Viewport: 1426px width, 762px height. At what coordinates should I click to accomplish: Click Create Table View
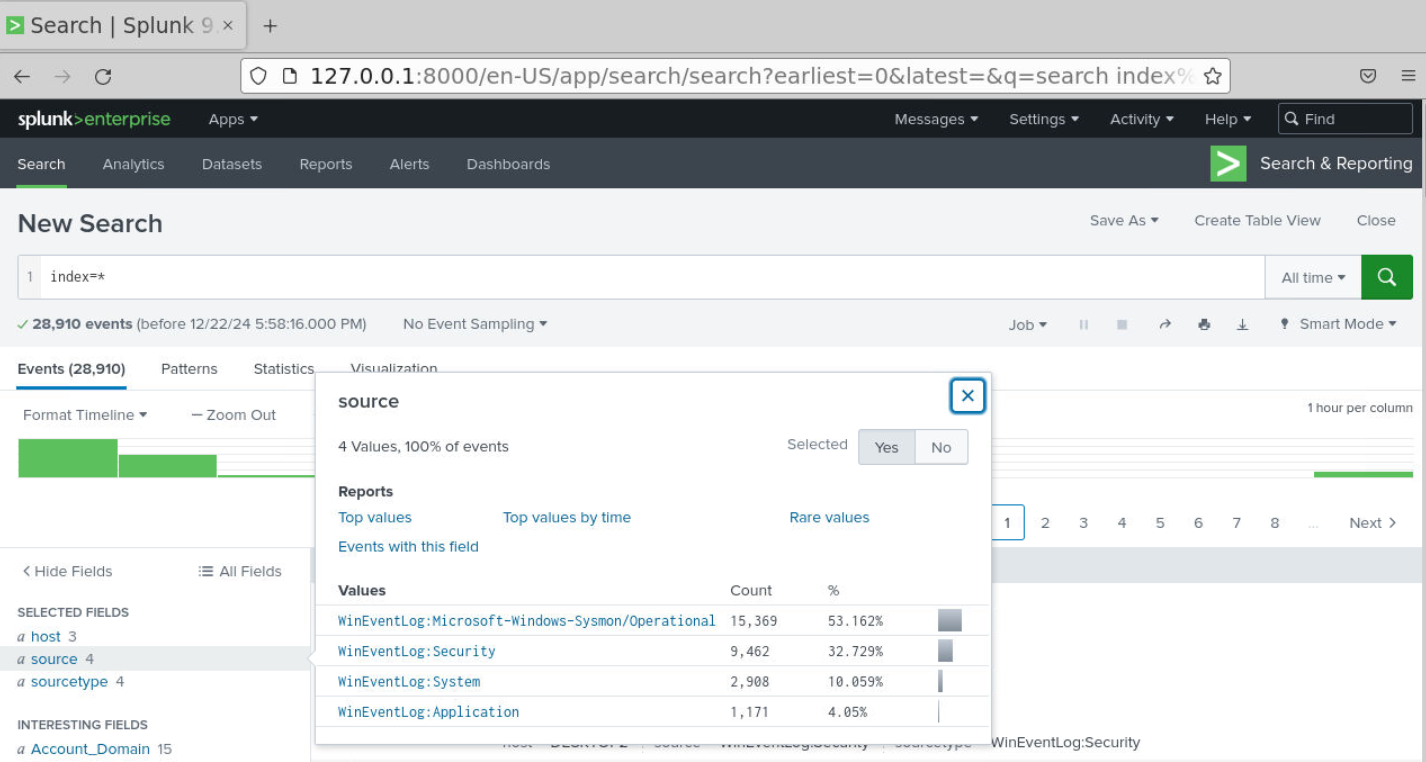(1257, 220)
